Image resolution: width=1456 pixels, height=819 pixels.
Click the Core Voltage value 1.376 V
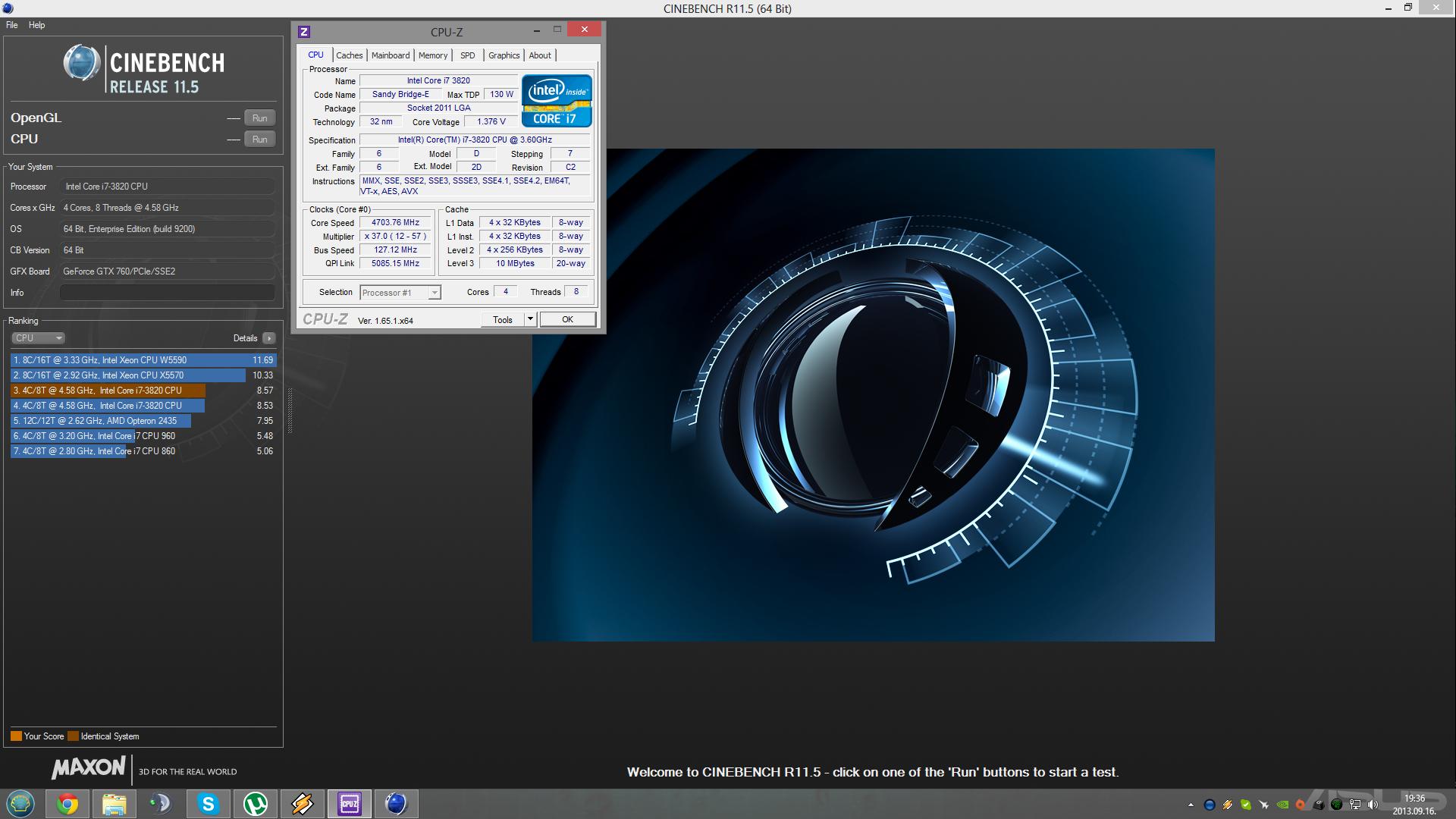[x=491, y=121]
